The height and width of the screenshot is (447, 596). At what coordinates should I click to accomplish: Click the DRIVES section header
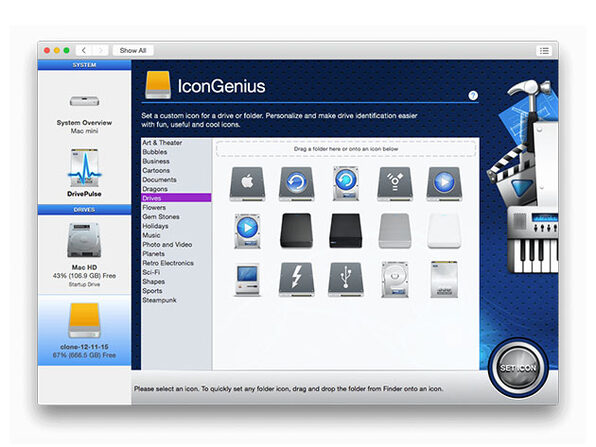[84, 210]
